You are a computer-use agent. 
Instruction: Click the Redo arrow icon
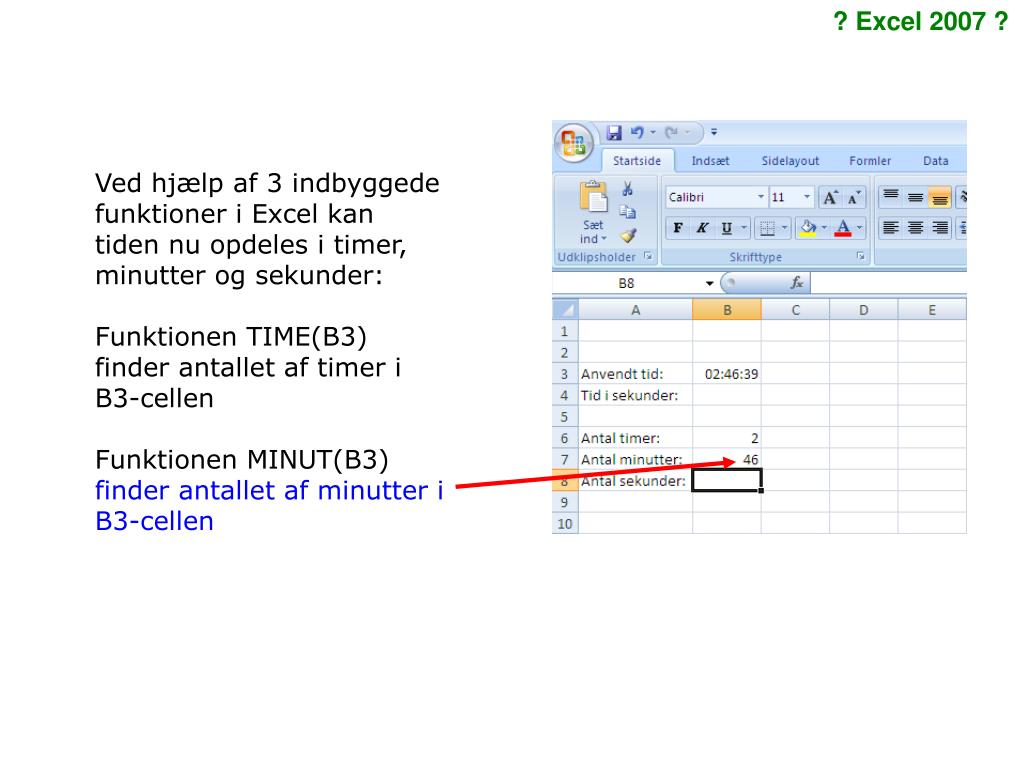tap(671, 133)
